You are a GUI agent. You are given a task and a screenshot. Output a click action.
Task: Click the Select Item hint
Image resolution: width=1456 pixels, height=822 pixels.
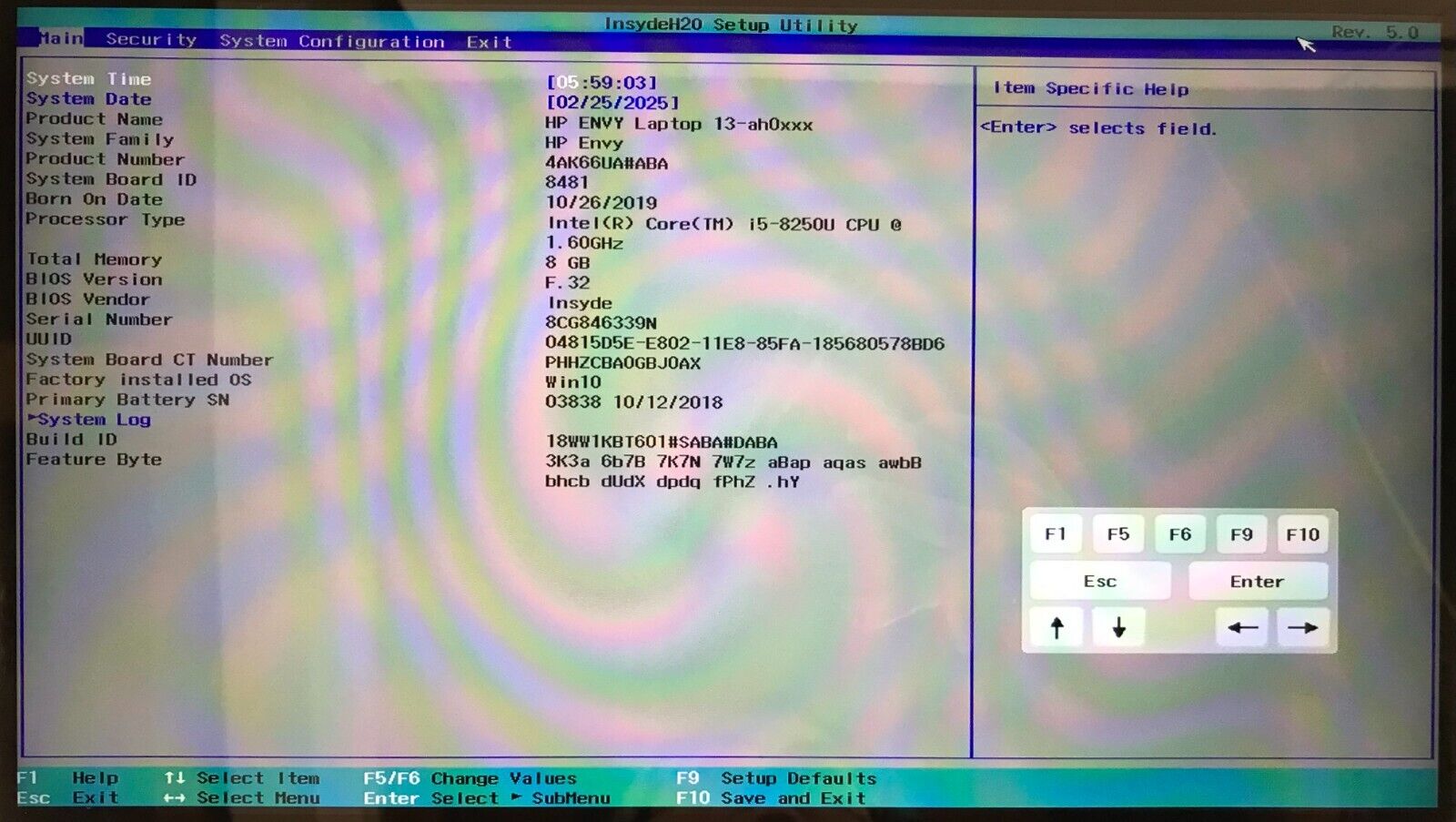click(242, 778)
